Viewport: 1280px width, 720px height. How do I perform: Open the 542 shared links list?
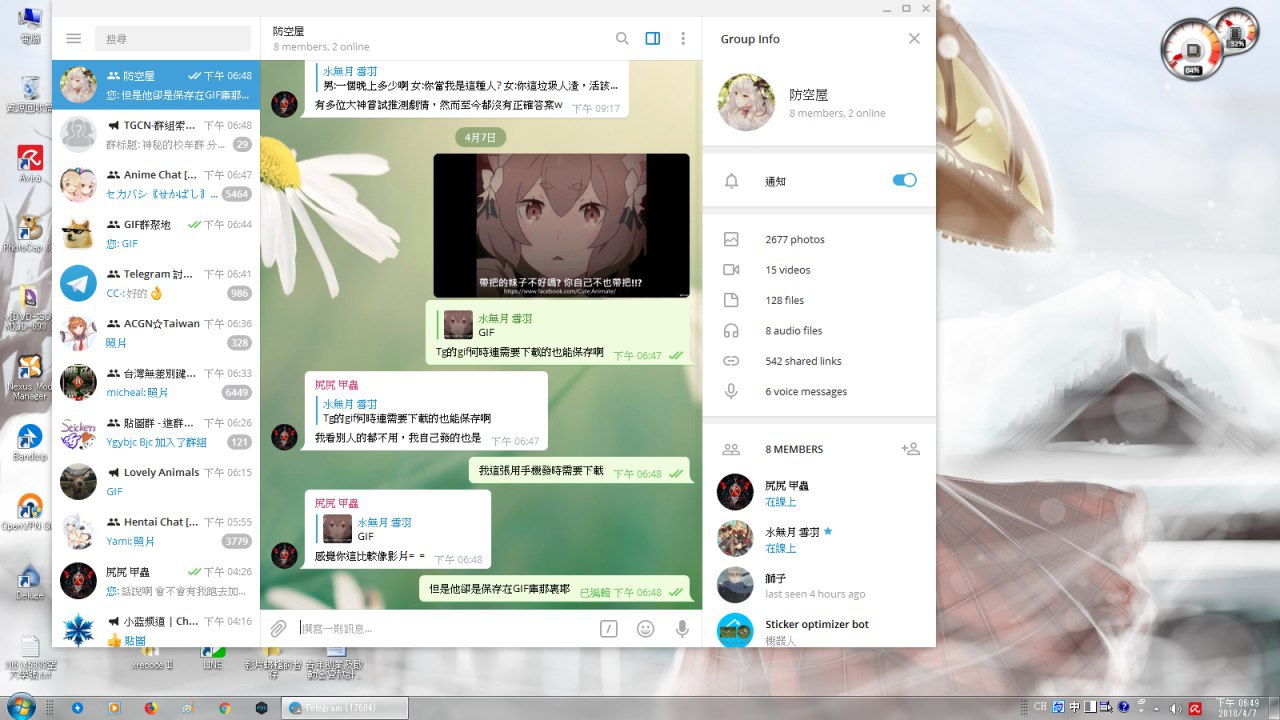click(803, 361)
